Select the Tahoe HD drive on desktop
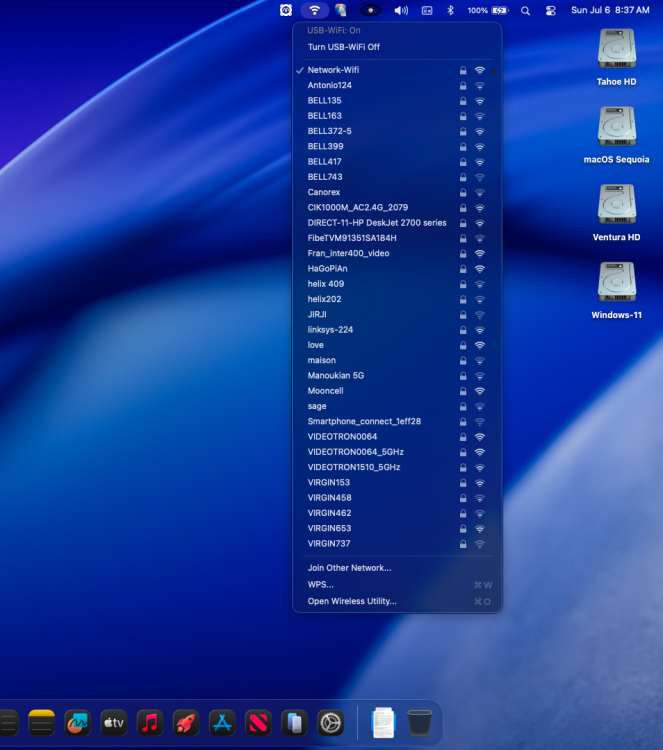The height and width of the screenshot is (750, 663). (617, 49)
